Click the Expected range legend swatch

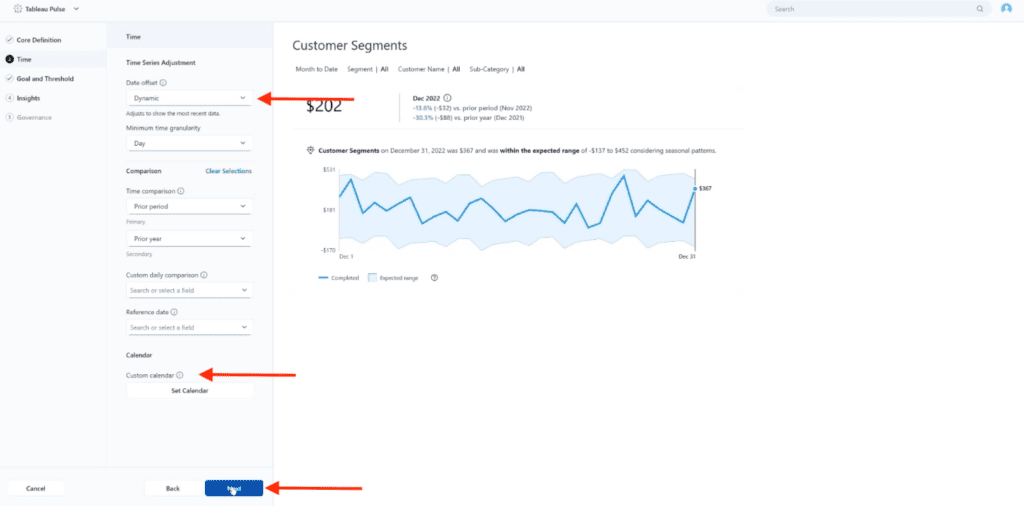(373, 277)
